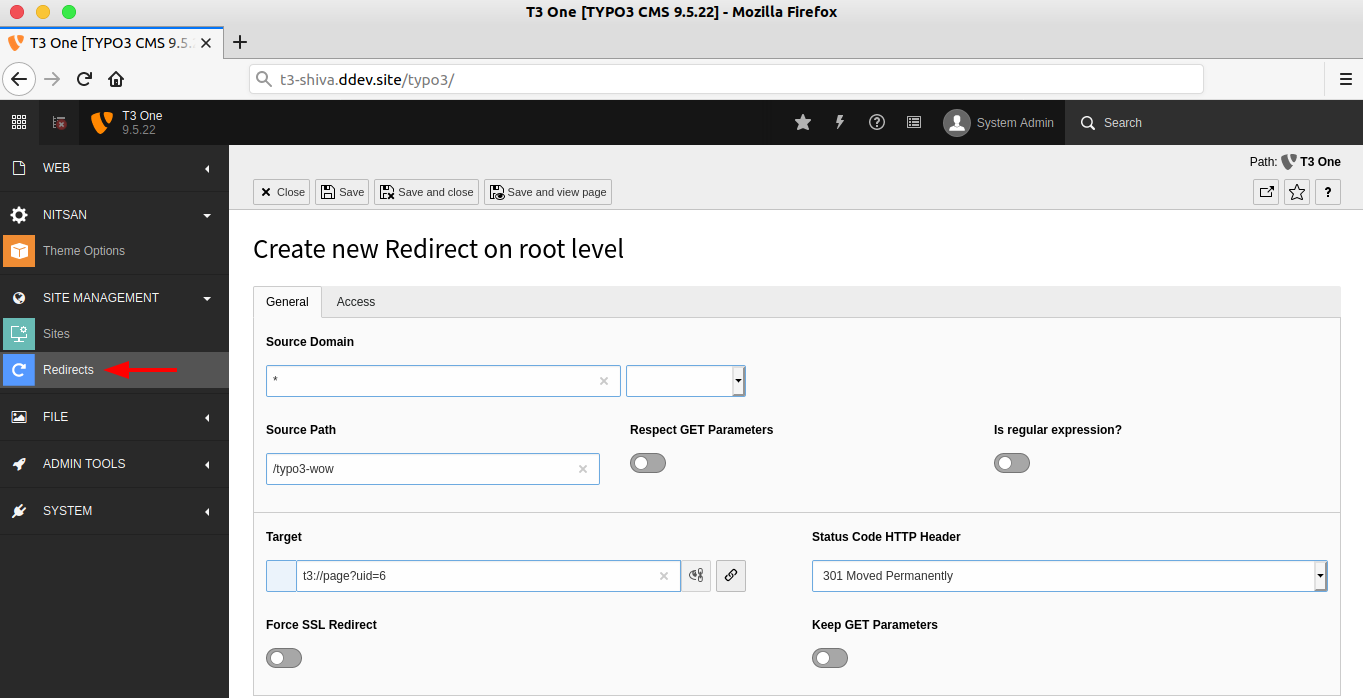Switch to the Access tab

coord(355,301)
